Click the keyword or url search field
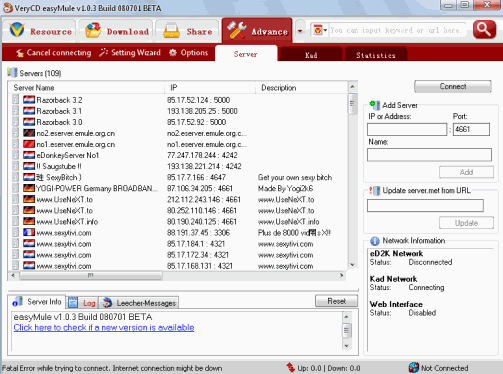Image resolution: width=503 pixels, height=374 pixels. 397,30
